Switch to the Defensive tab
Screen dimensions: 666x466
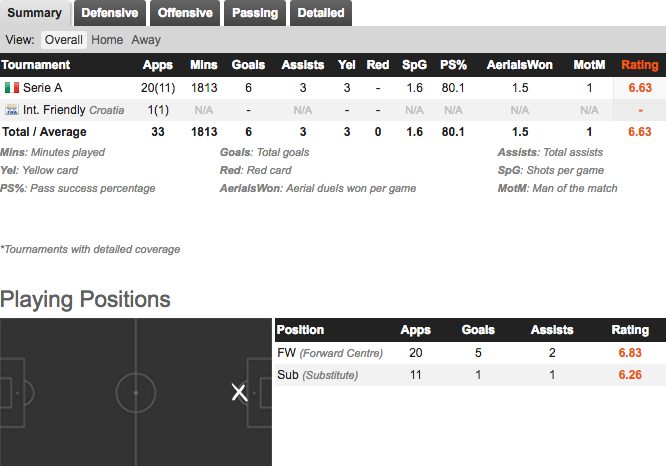[110, 13]
